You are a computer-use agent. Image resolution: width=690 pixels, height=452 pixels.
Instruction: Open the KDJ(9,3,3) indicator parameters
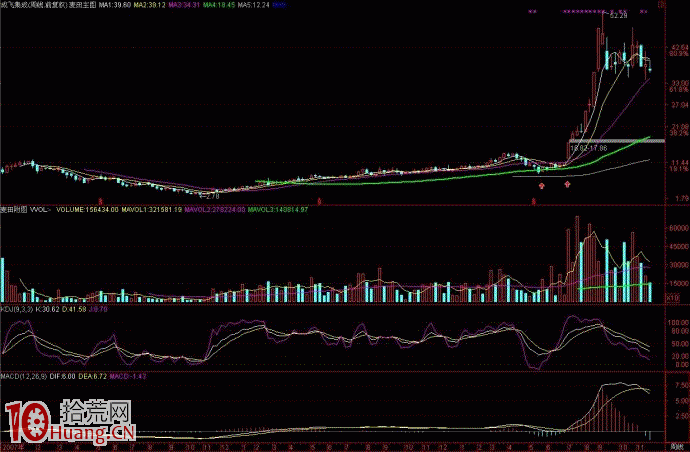17,309
